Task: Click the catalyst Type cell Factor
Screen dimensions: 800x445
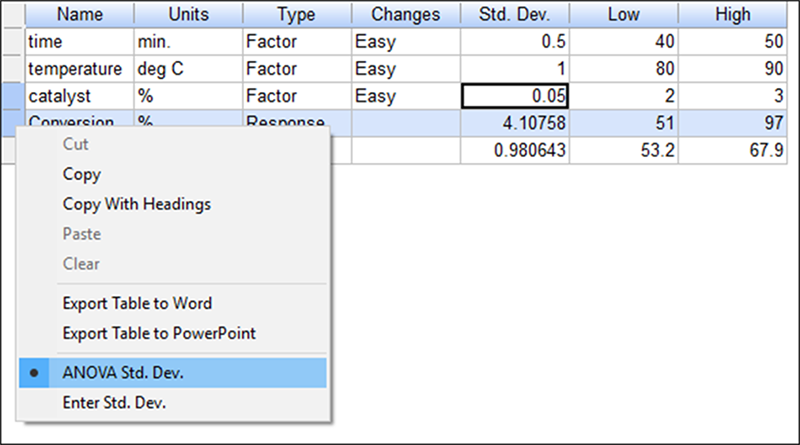Action: click(x=296, y=96)
